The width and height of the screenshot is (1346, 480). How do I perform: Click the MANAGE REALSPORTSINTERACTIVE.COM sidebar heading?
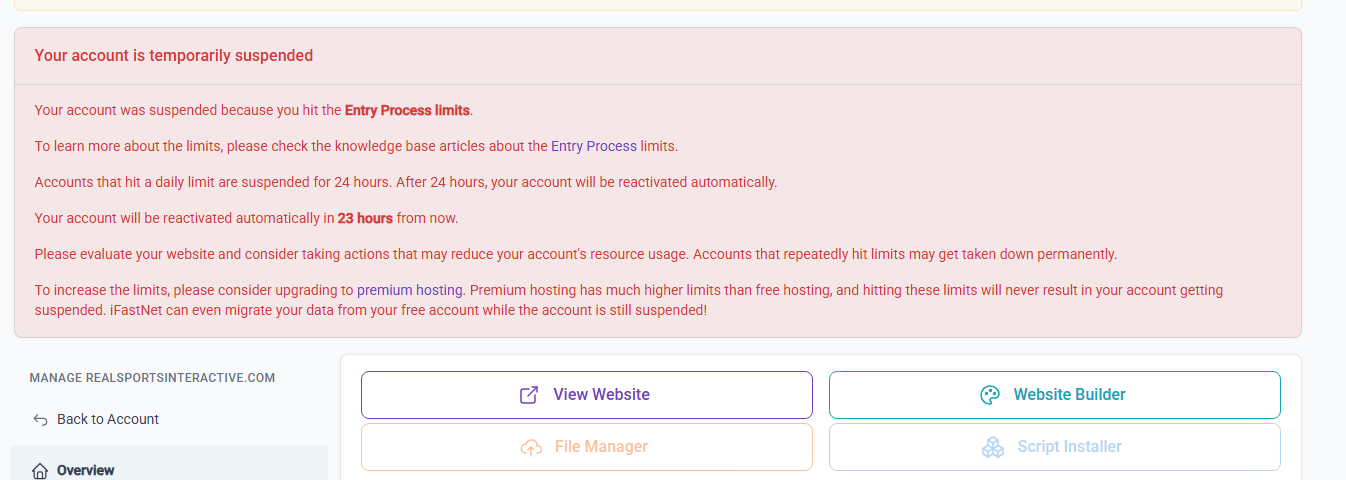tap(152, 378)
